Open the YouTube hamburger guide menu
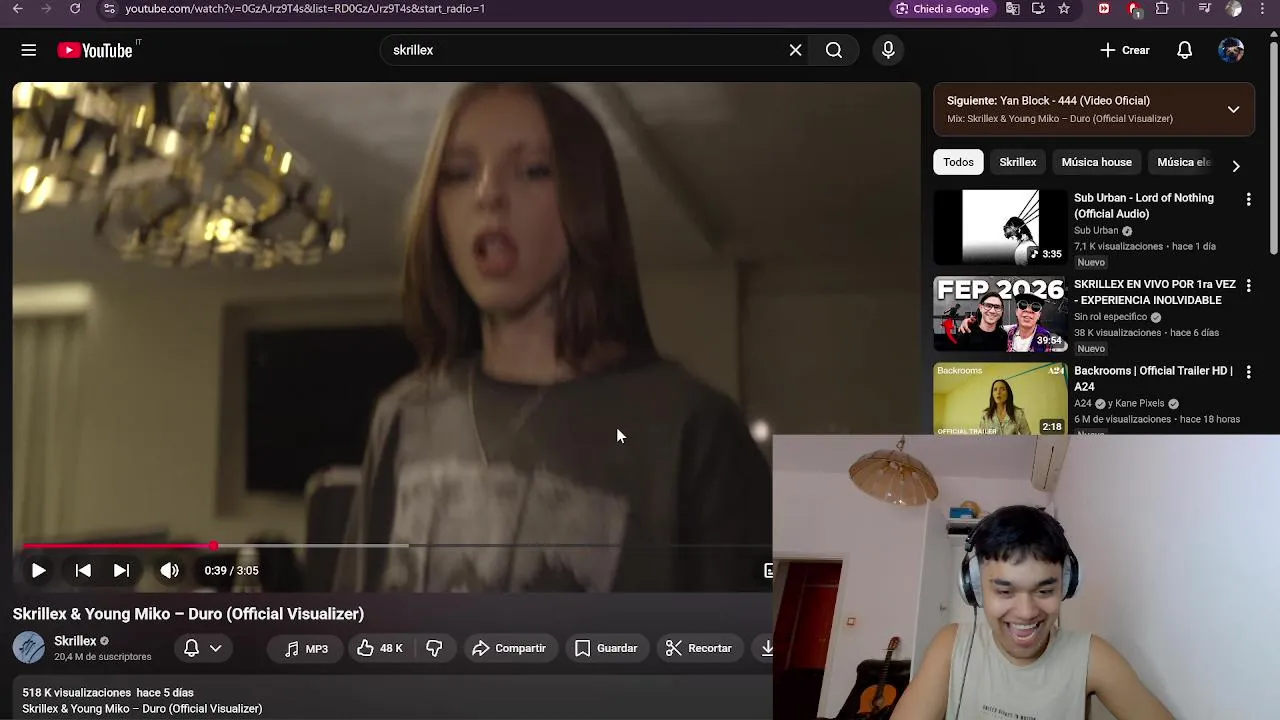1280x720 pixels. coord(29,50)
